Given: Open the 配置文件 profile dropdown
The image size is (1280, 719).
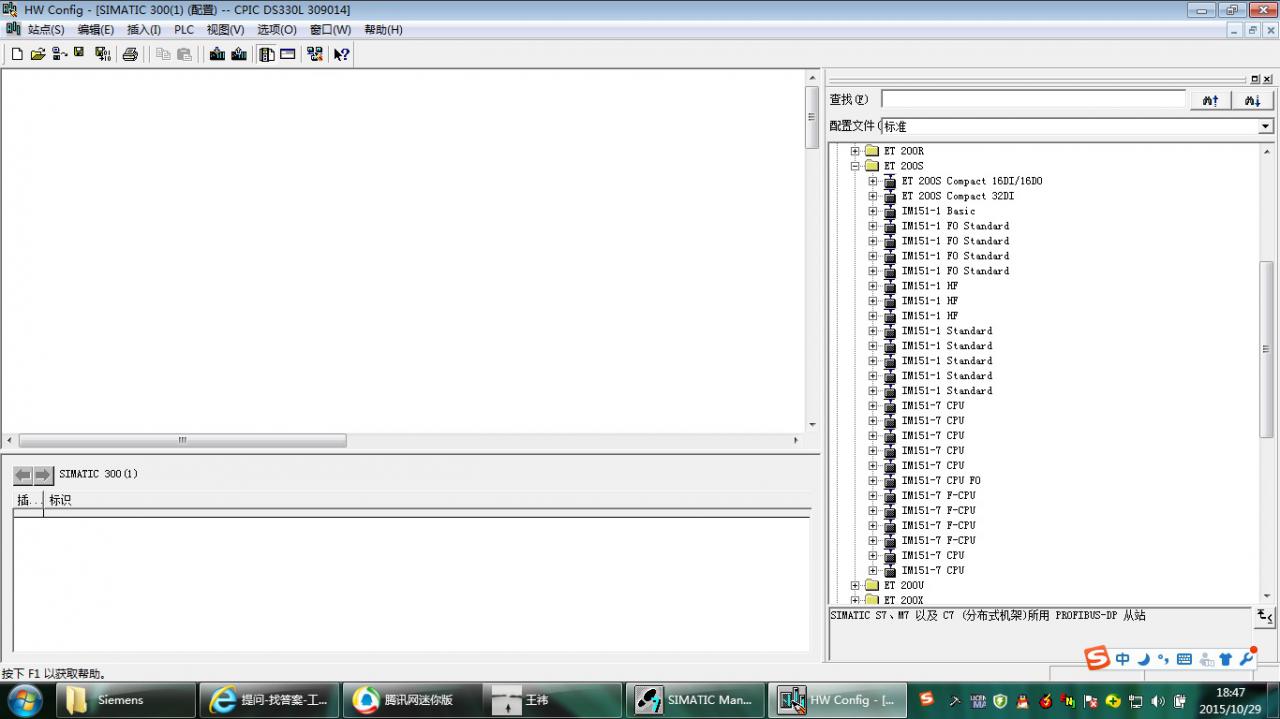Looking at the screenshot, I should 1266,127.
